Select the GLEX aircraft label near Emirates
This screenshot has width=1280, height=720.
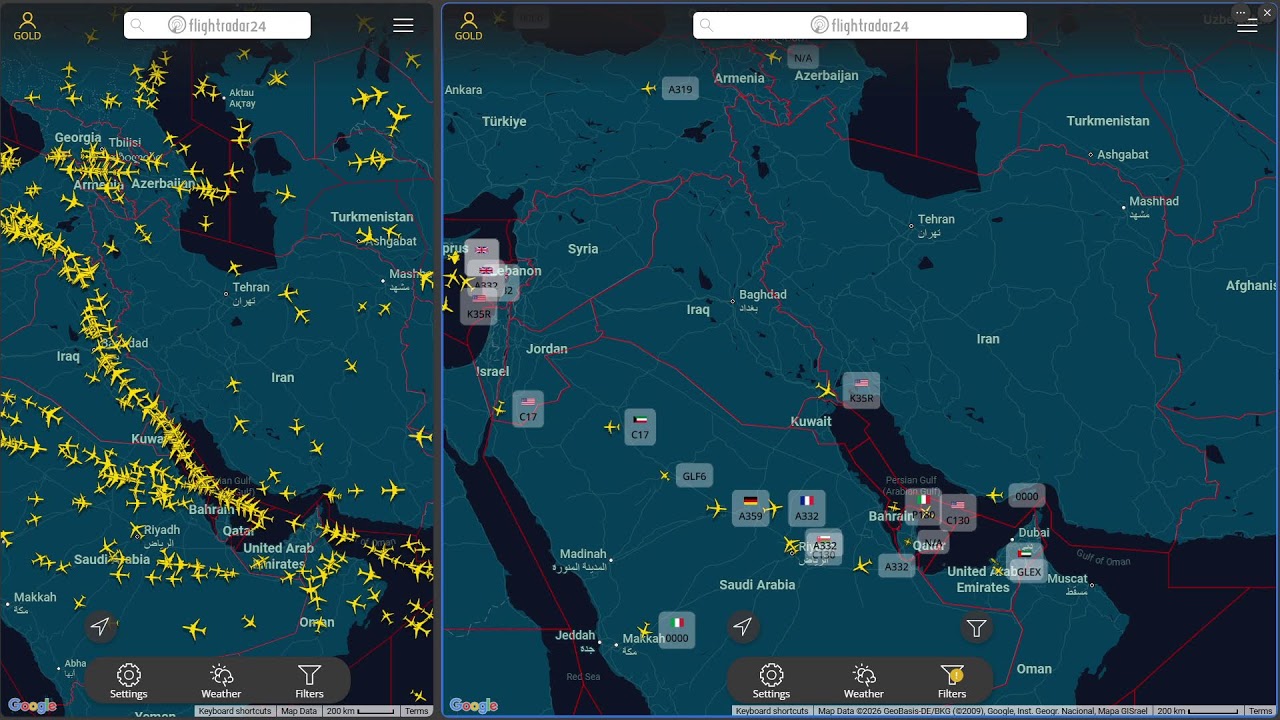(1028, 565)
